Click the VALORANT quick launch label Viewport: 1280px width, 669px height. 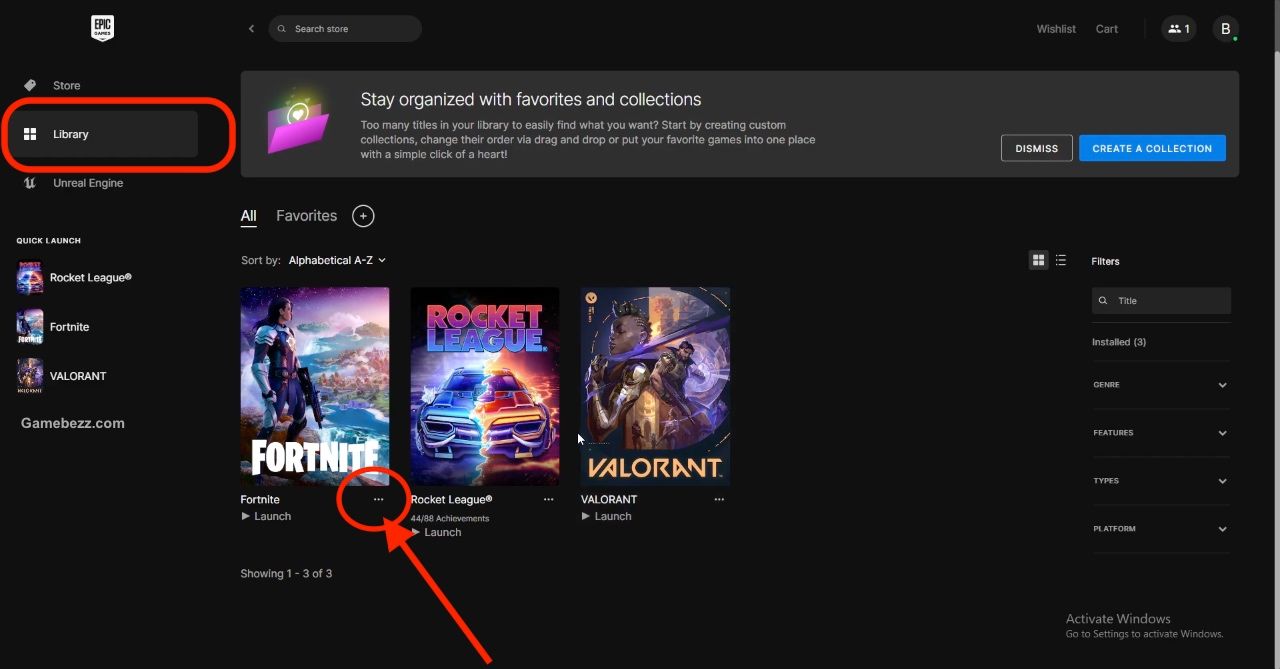(x=78, y=376)
